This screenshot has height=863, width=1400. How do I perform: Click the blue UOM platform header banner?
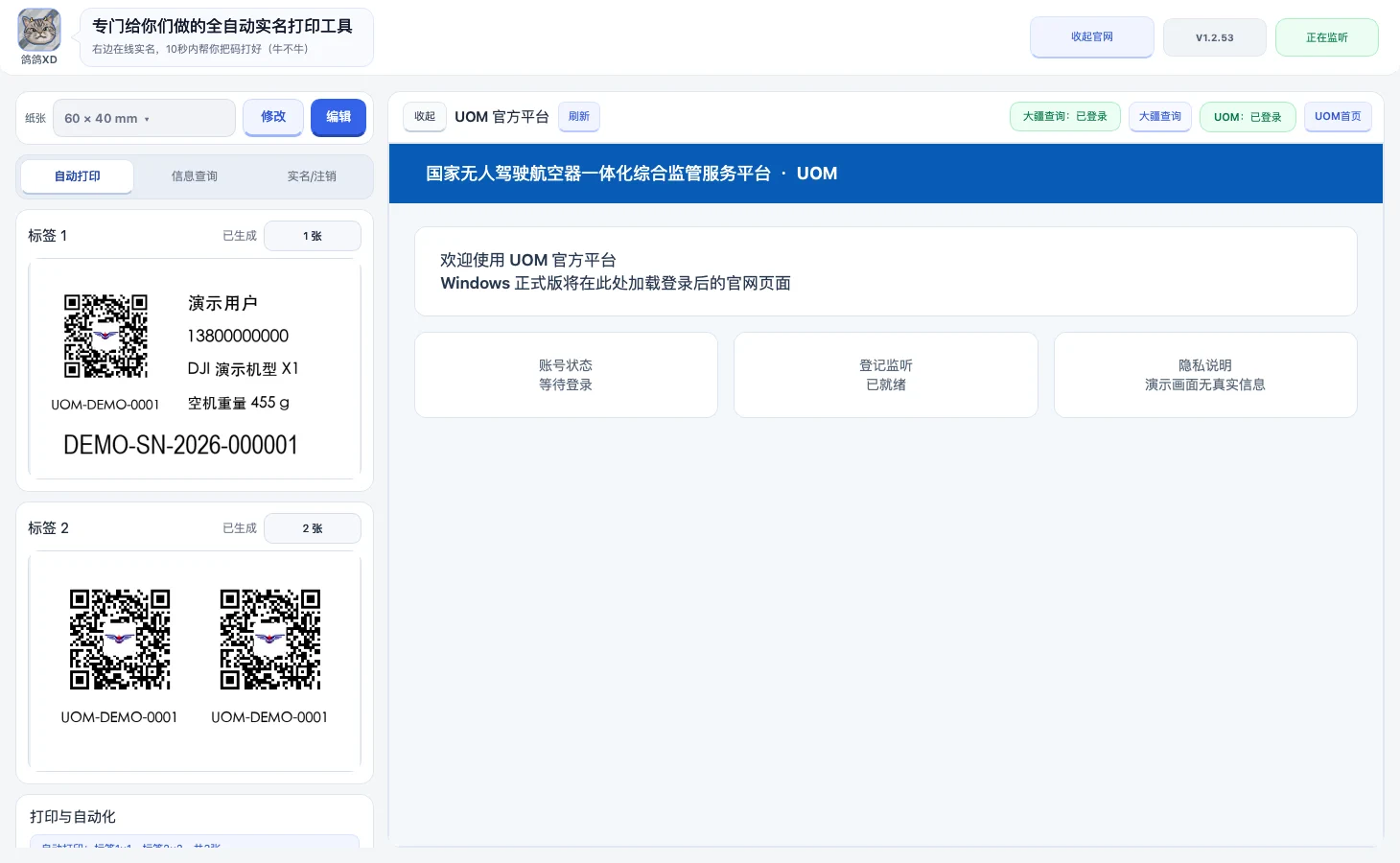point(886,174)
